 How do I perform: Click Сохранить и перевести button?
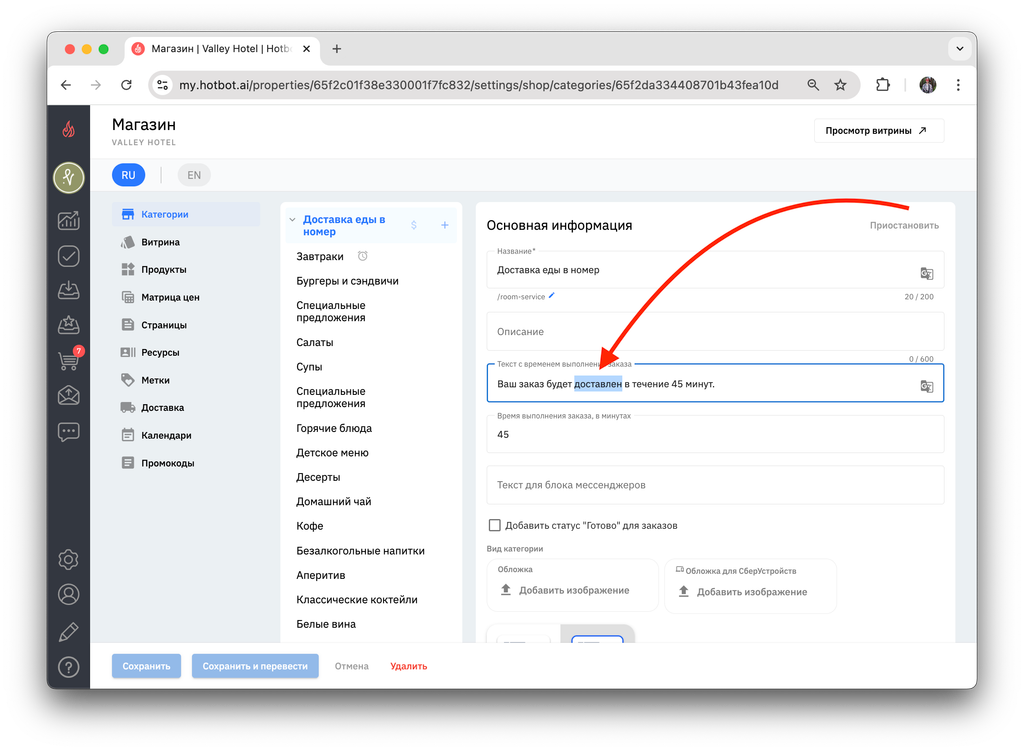pos(255,666)
